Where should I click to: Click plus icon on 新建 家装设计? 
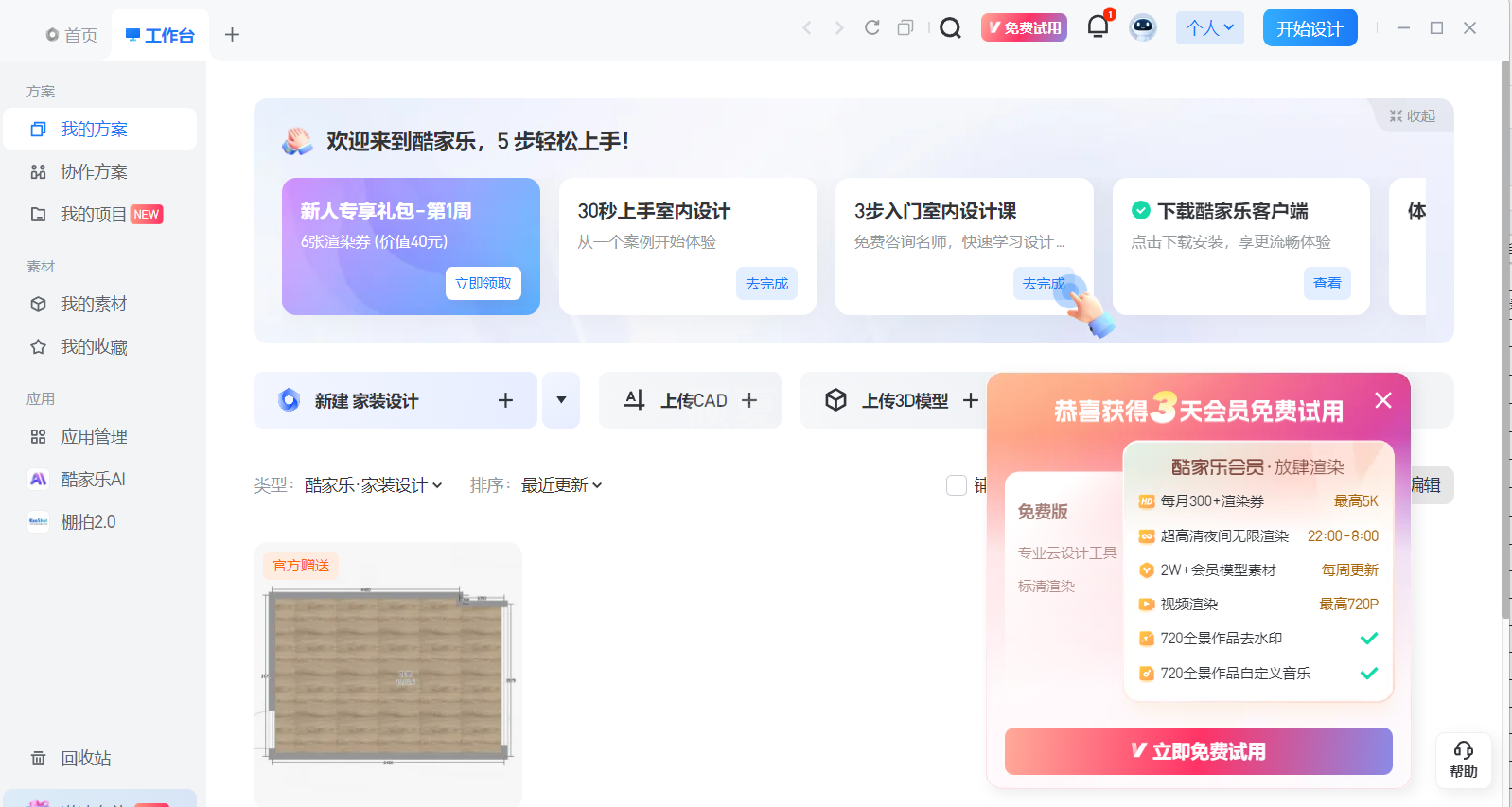(x=505, y=400)
